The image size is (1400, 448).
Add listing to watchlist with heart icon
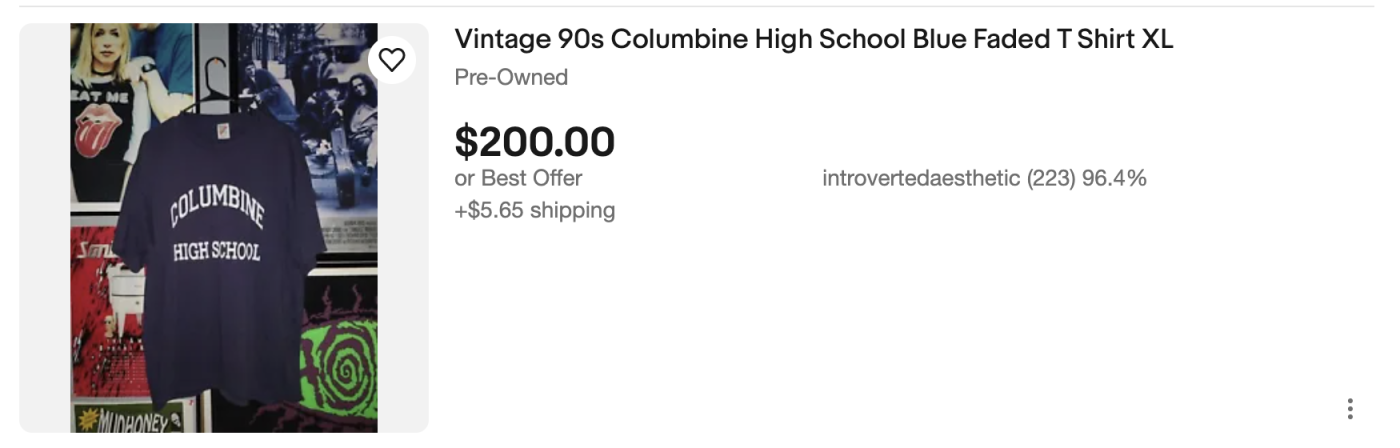tap(392, 60)
